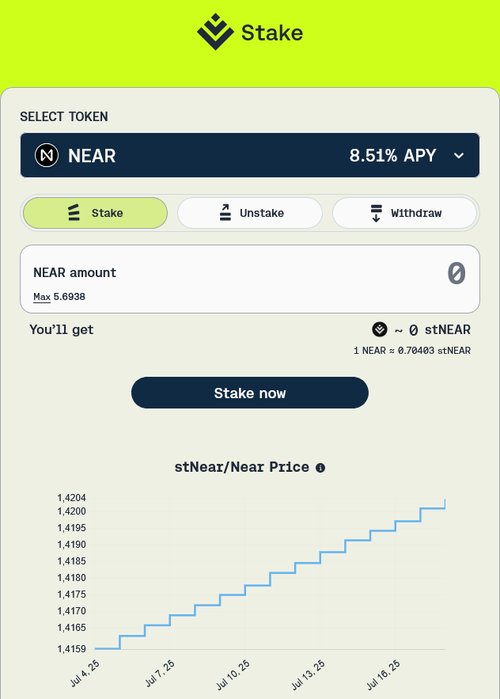Click the stacked bars icon in the Stake tab

74,213
